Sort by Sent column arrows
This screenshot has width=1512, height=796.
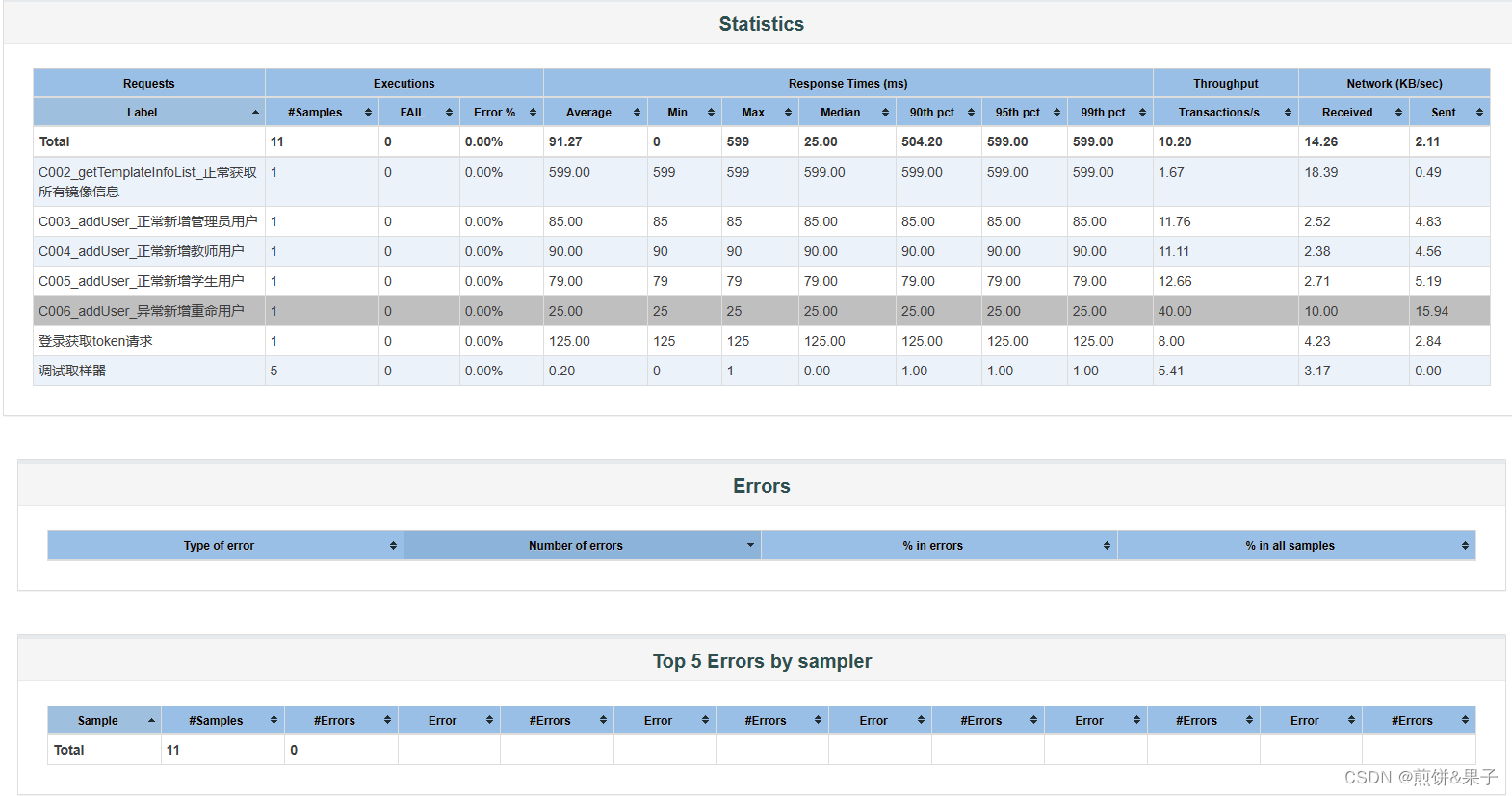pyautogui.click(x=1479, y=113)
